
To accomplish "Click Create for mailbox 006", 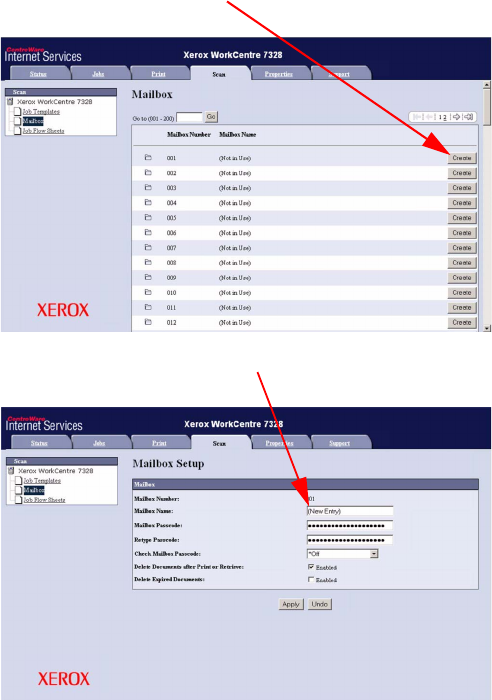I will click(462, 233).
